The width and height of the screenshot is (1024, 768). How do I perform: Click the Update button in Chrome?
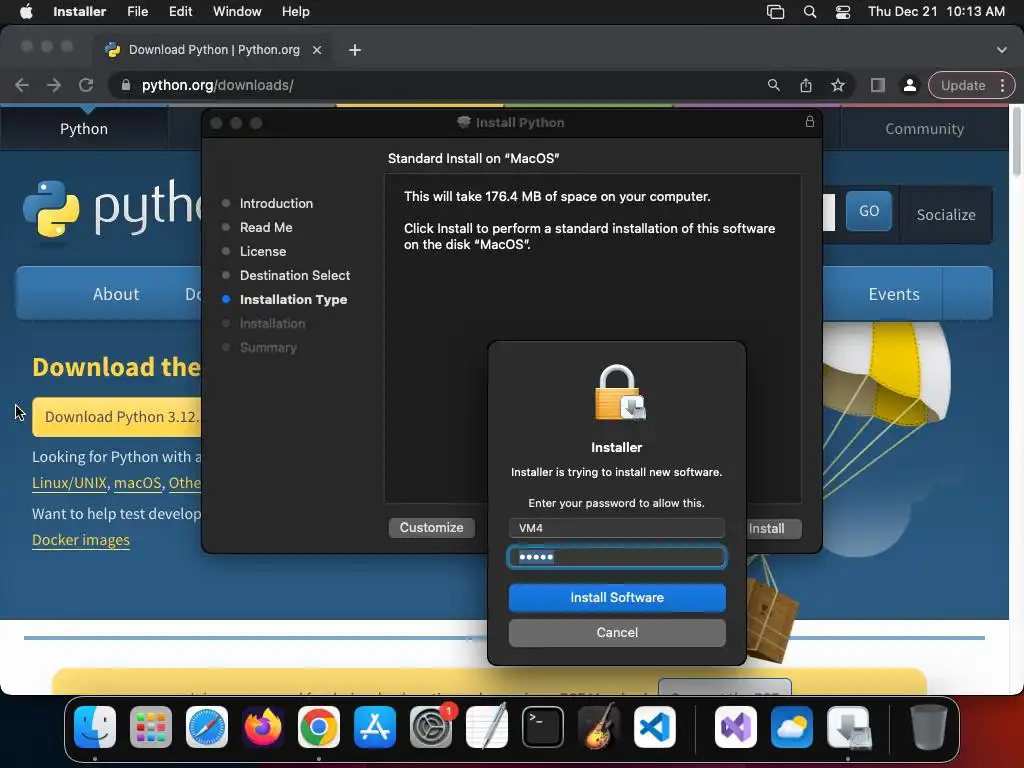coord(963,85)
